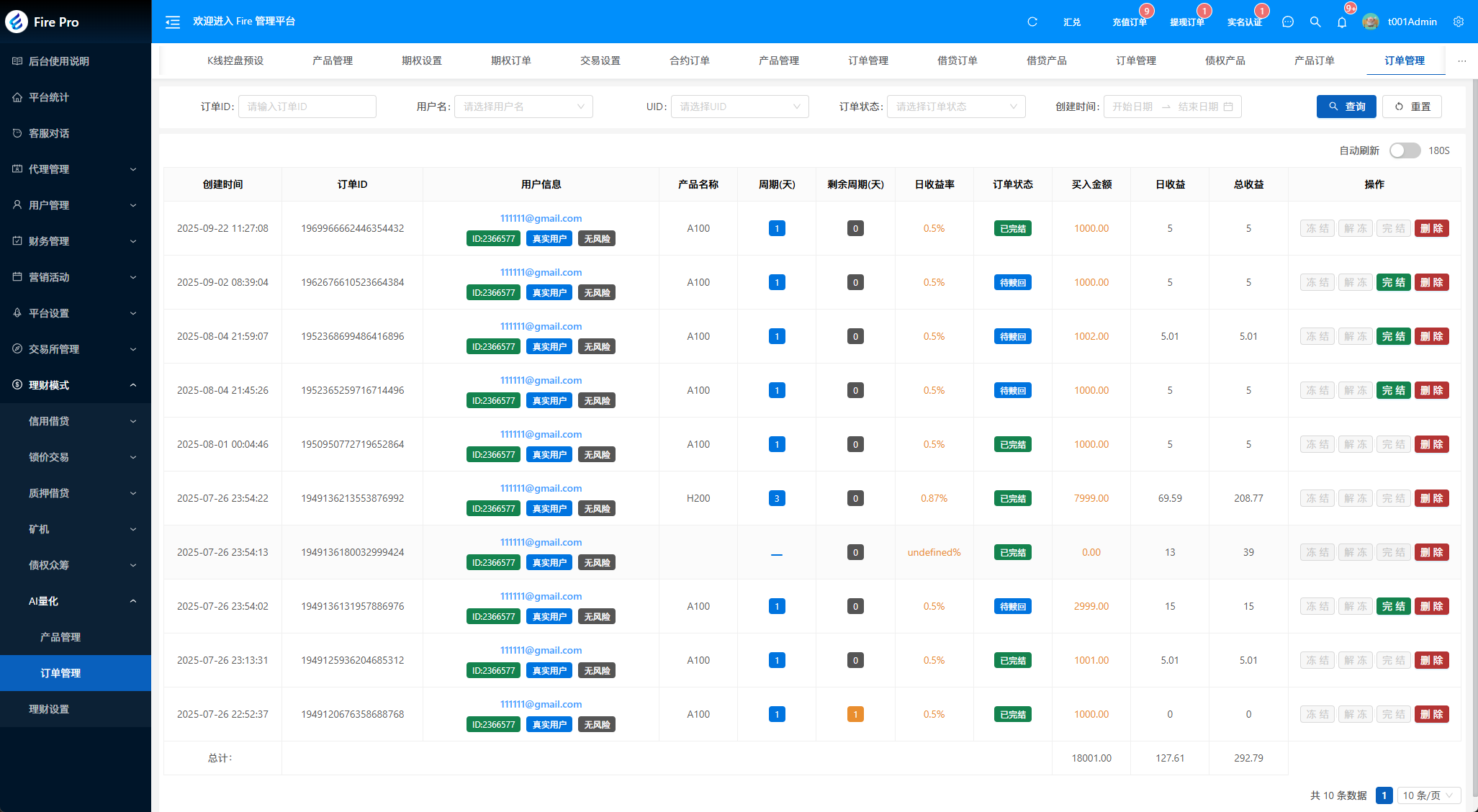Open the notification bell icon
Viewport: 1478px width, 812px height.
pos(1342,22)
